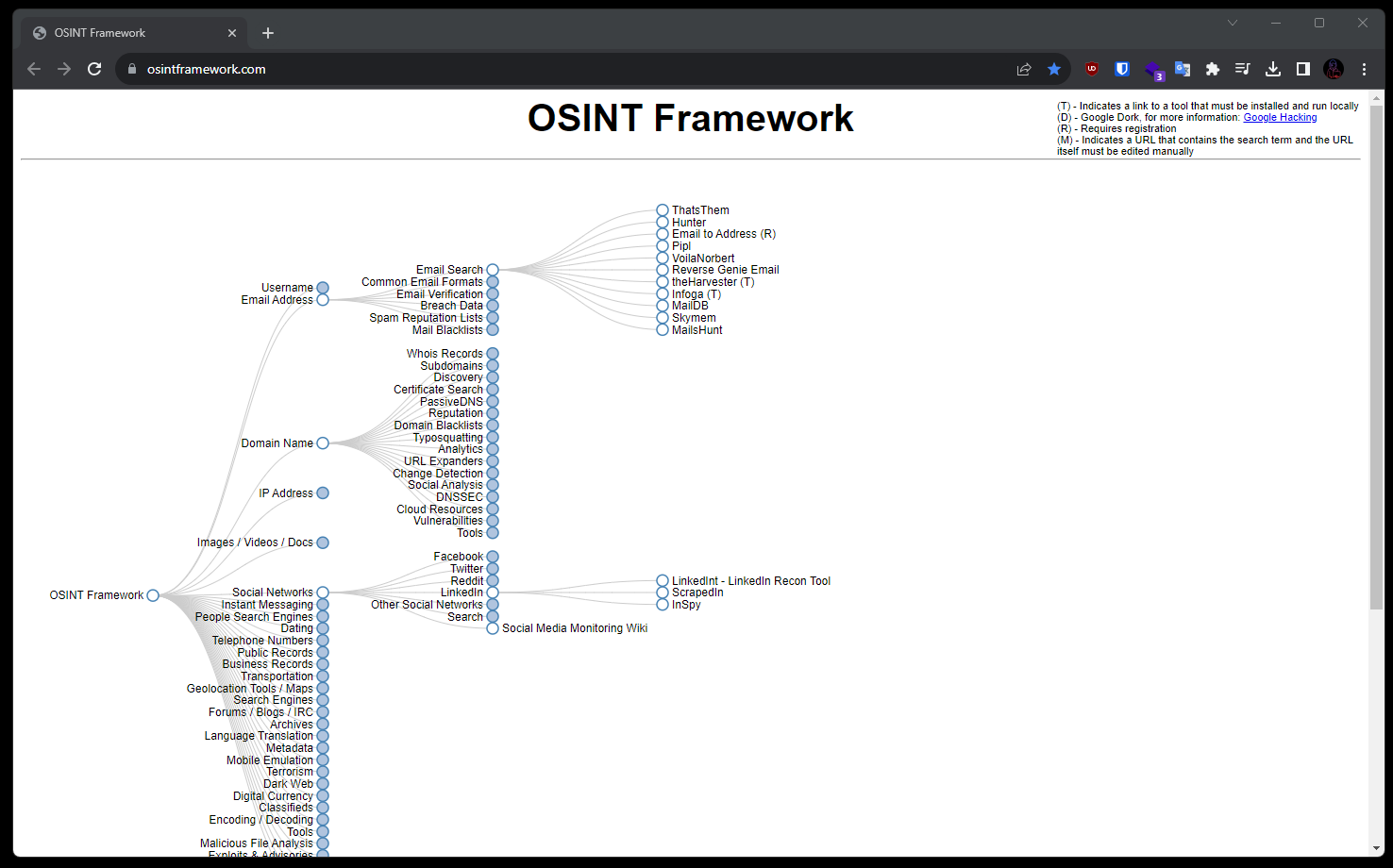Viewport: 1393px width, 868px height.
Task: Expand the Whois Records node
Action: point(493,354)
